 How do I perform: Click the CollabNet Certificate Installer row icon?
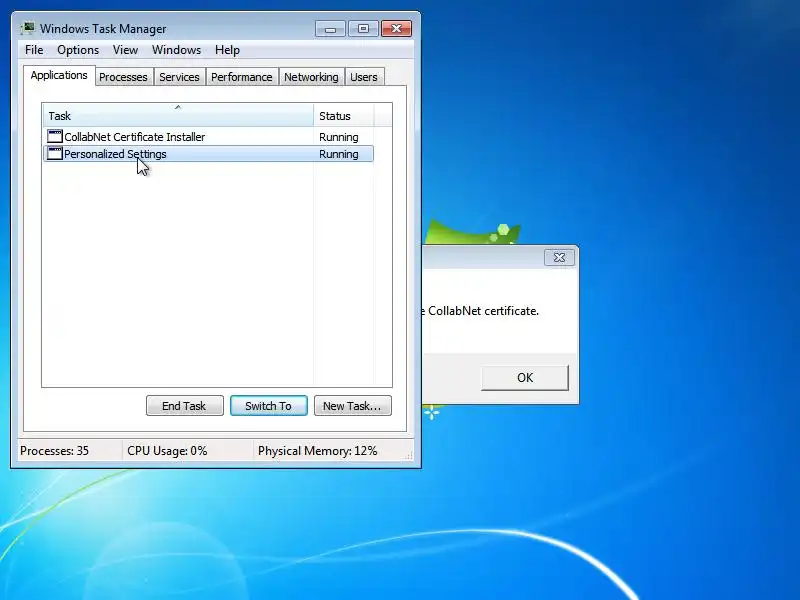coord(55,136)
